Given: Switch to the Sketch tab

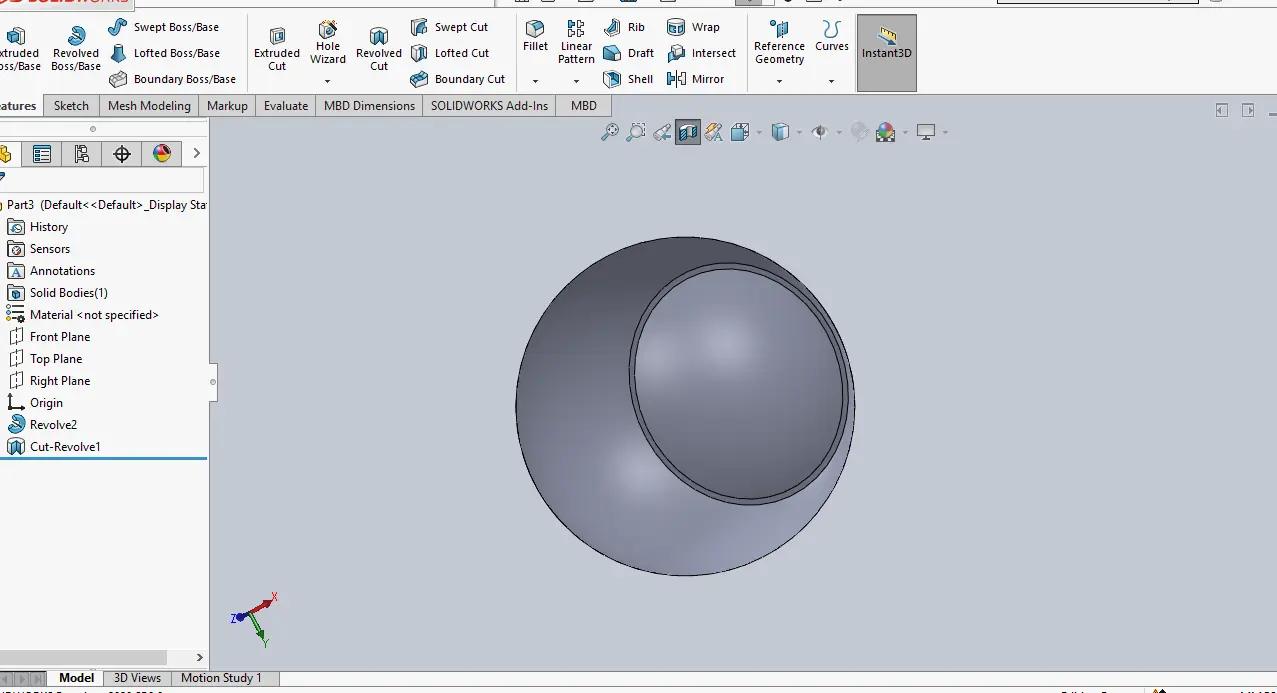Looking at the screenshot, I should coord(71,106).
